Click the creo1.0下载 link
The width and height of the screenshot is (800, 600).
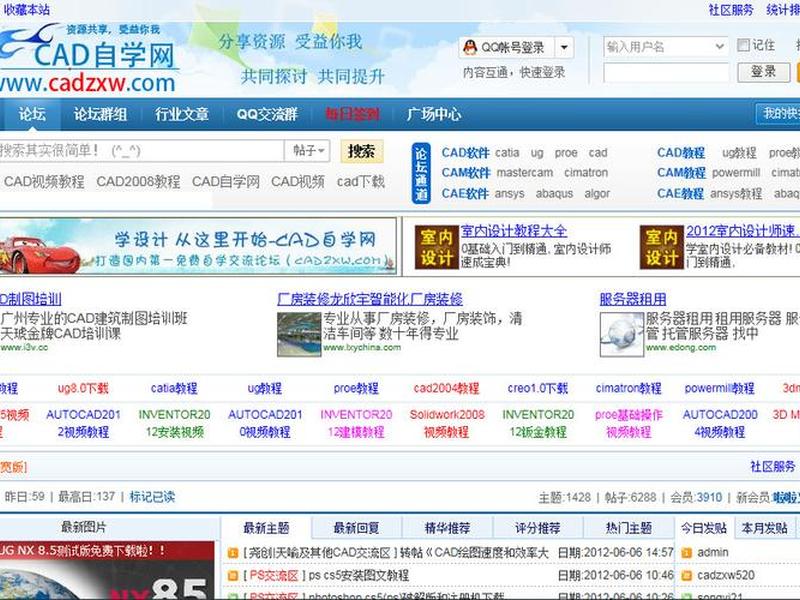538,388
